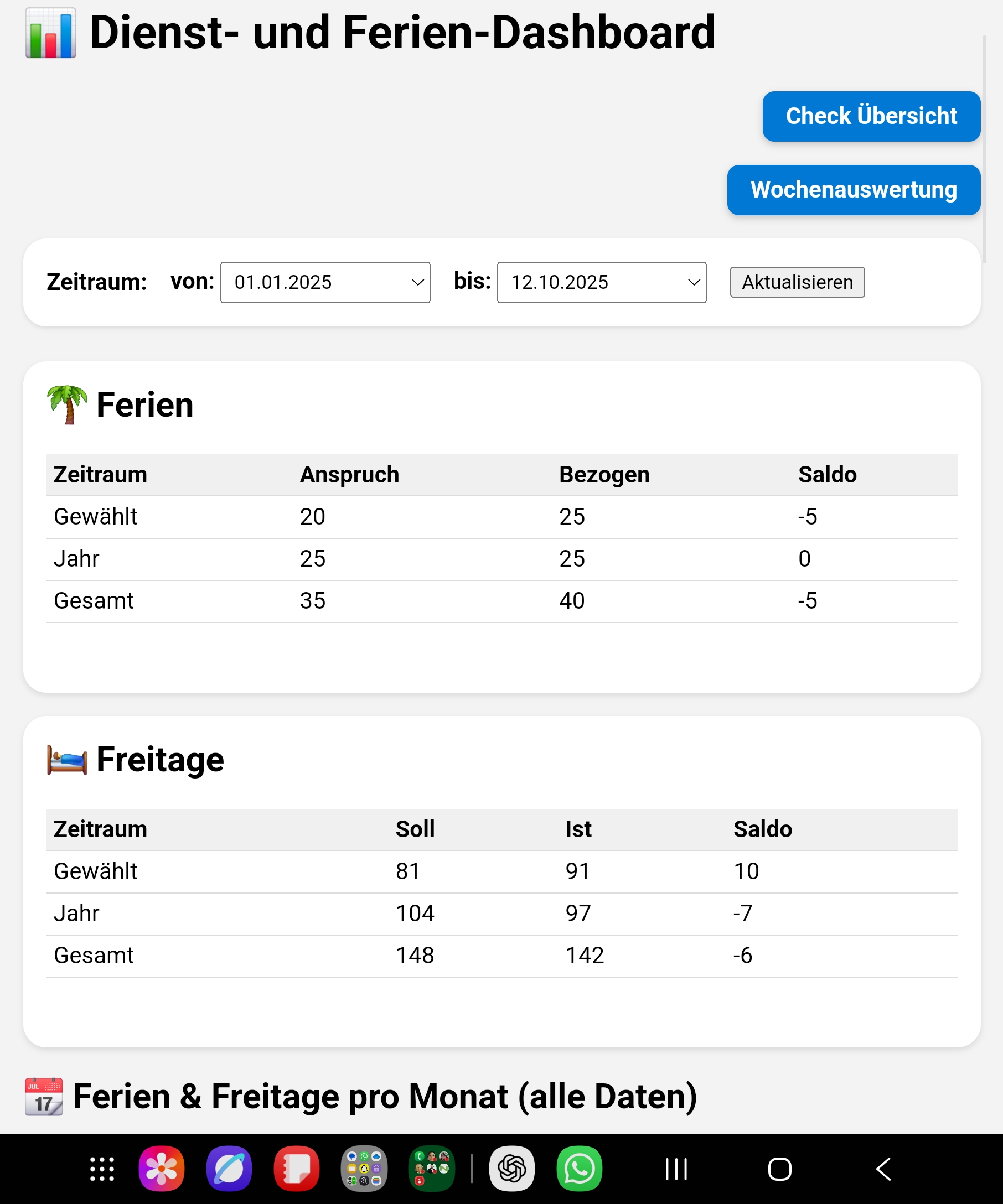The image size is (1003, 1204).
Task: Click the calendar icon near Ferien & Freitage heading
Action: tap(45, 1094)
